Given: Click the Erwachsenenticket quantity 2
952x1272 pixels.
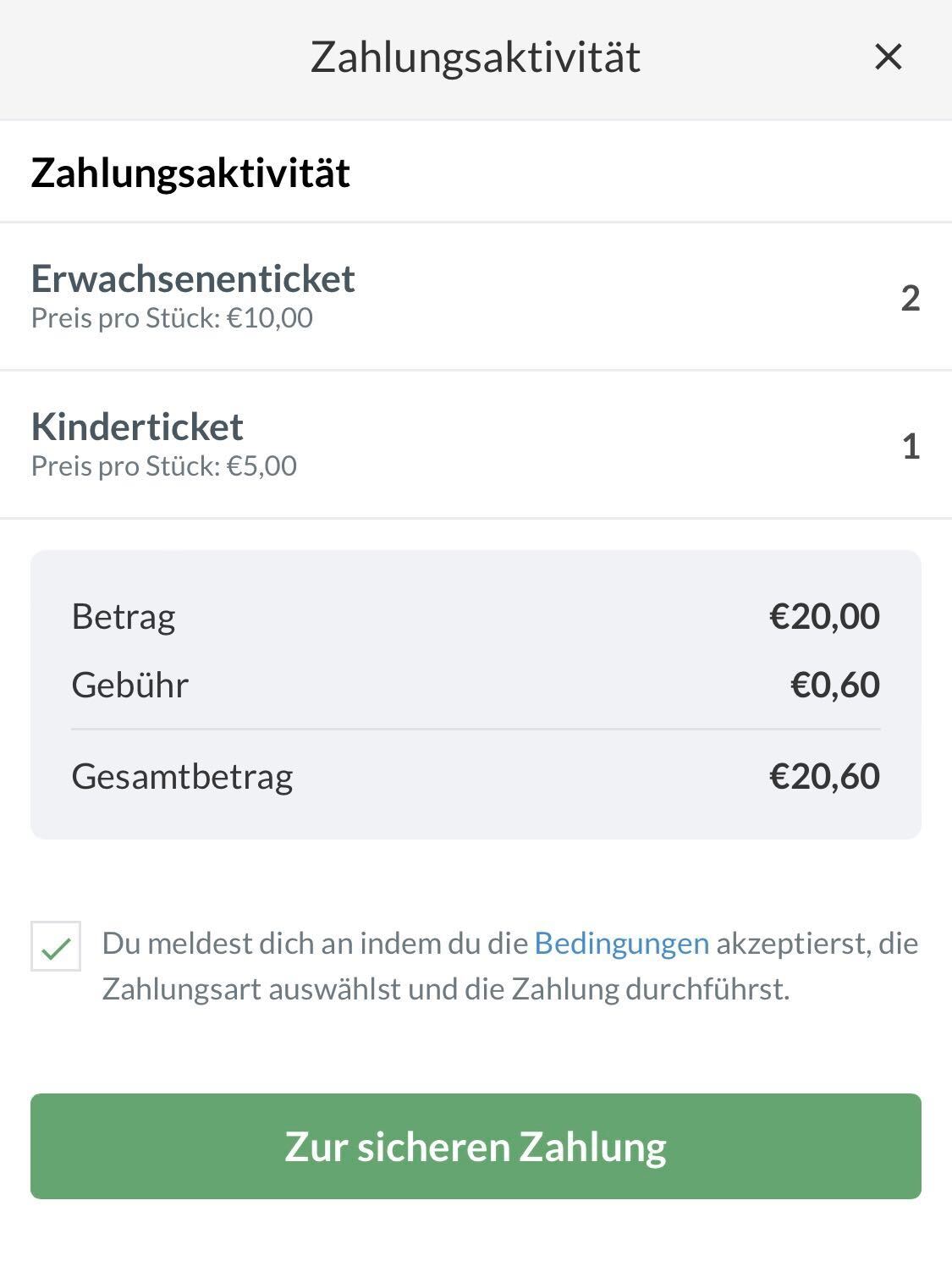Looking at the screenshot, I should coord(910,298).
